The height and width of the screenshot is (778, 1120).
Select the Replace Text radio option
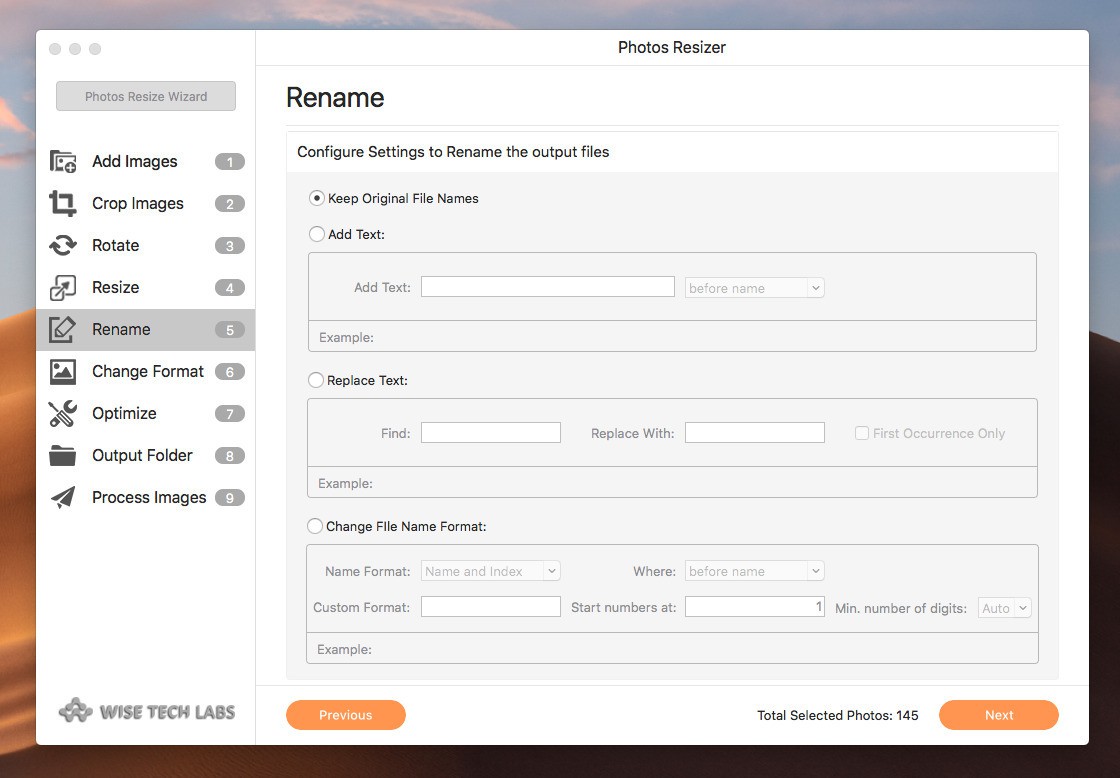coord(316,380)
